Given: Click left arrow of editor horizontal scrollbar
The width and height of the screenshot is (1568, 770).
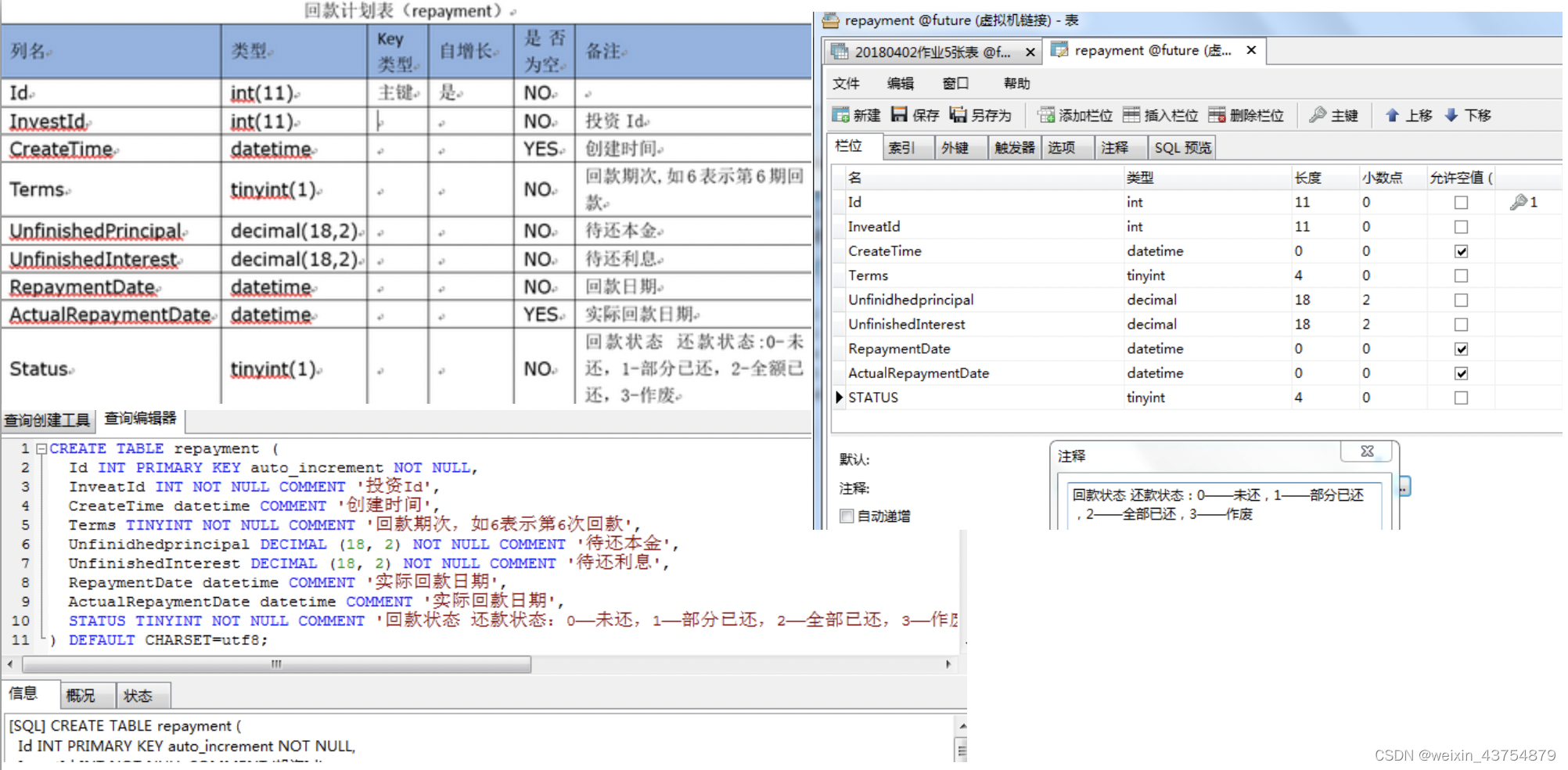Looking at the screenshot, I should click(9, 664).
